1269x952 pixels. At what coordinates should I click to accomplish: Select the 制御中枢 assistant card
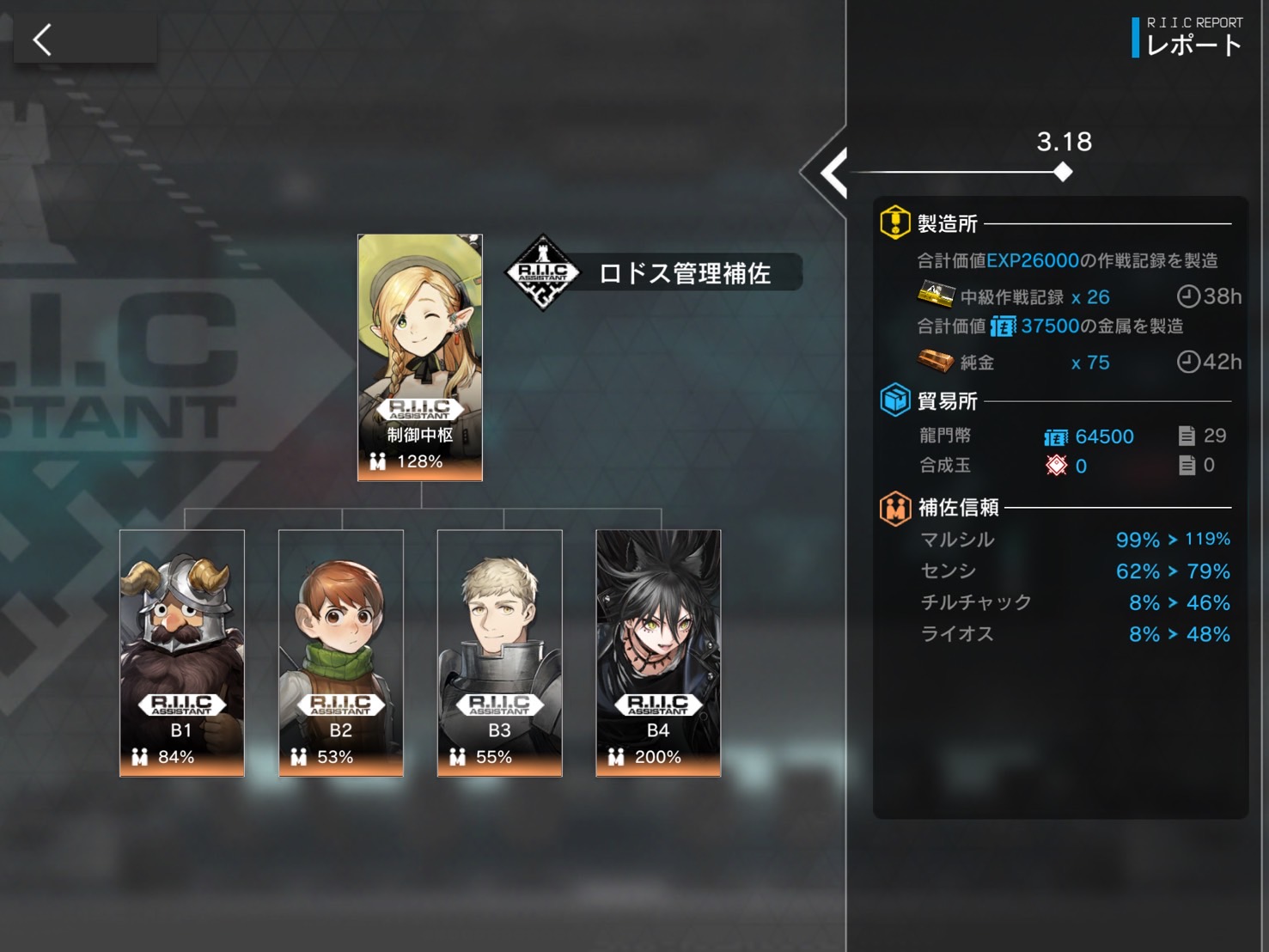(x=420, y=357)
